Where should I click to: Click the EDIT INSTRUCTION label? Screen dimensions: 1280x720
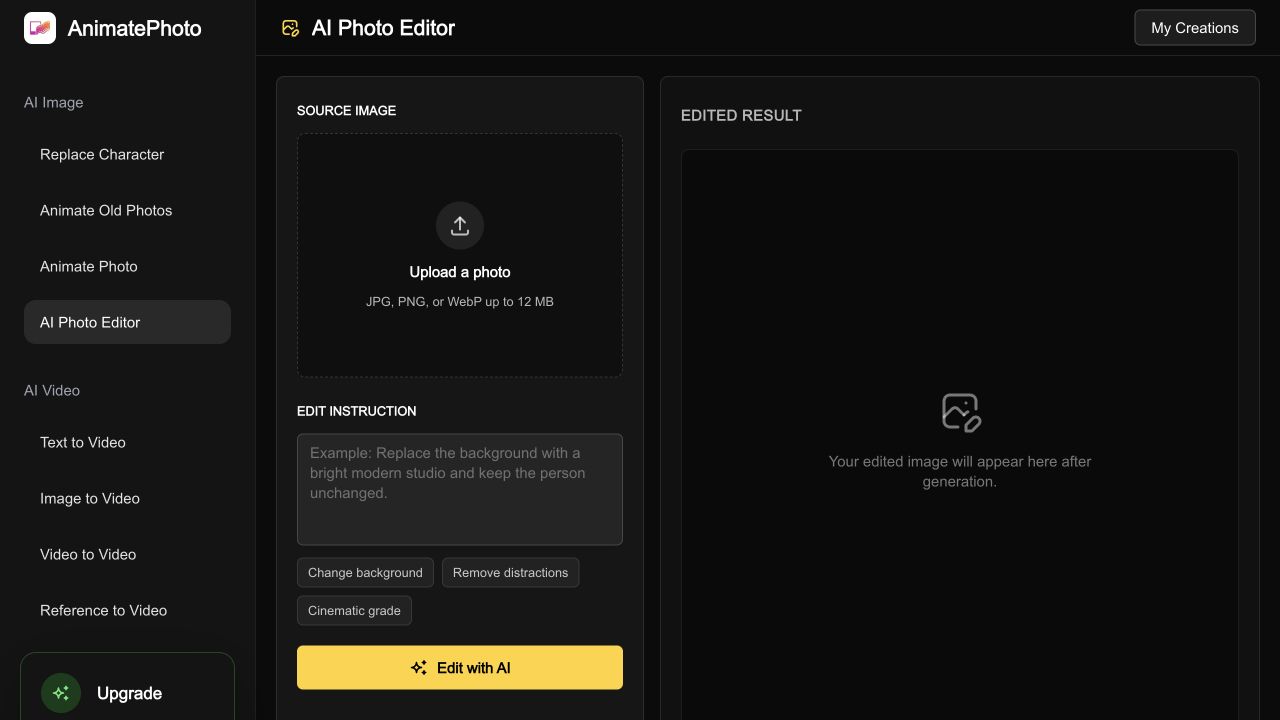point(357,411)
